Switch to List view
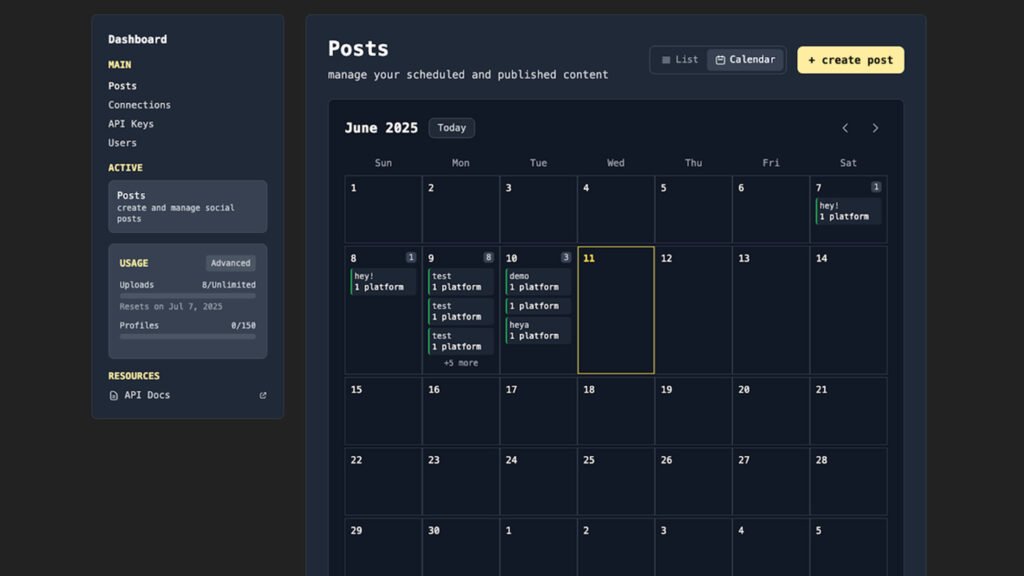The width and height of the screenshot is (1024, 576). tap(680, 60)
